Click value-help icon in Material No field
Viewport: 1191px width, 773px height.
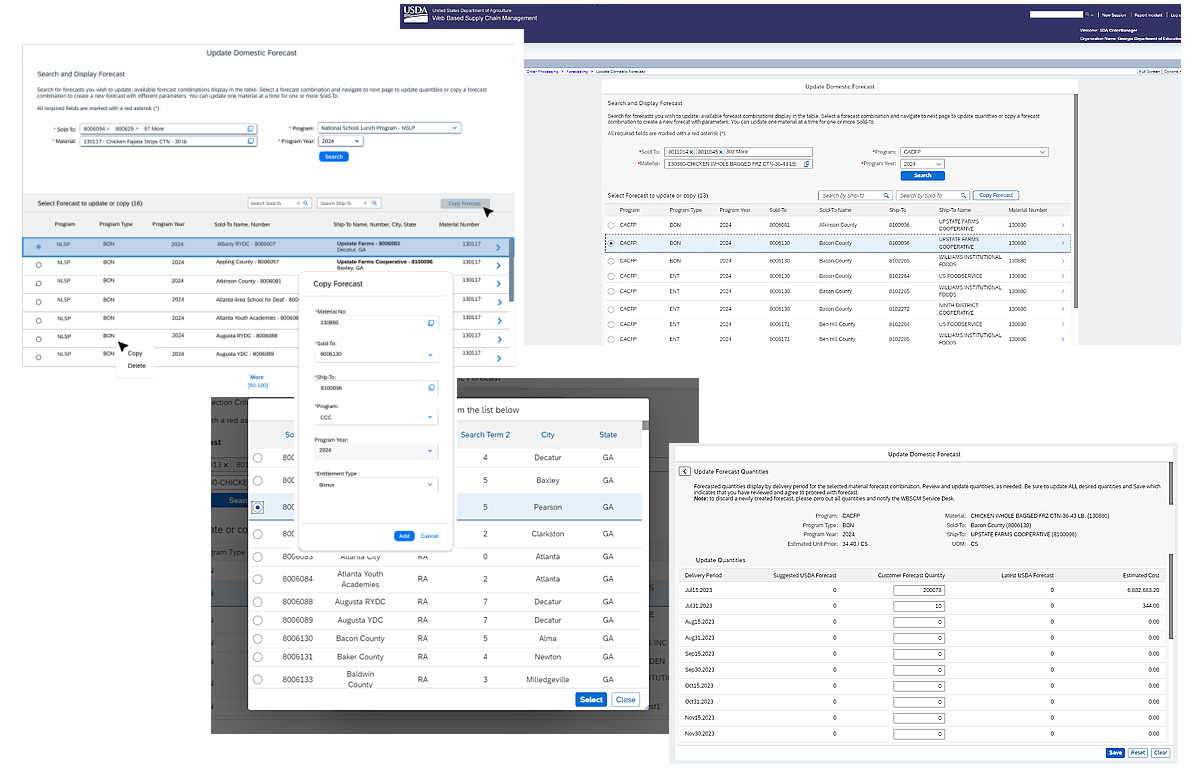tap(431, 323)
